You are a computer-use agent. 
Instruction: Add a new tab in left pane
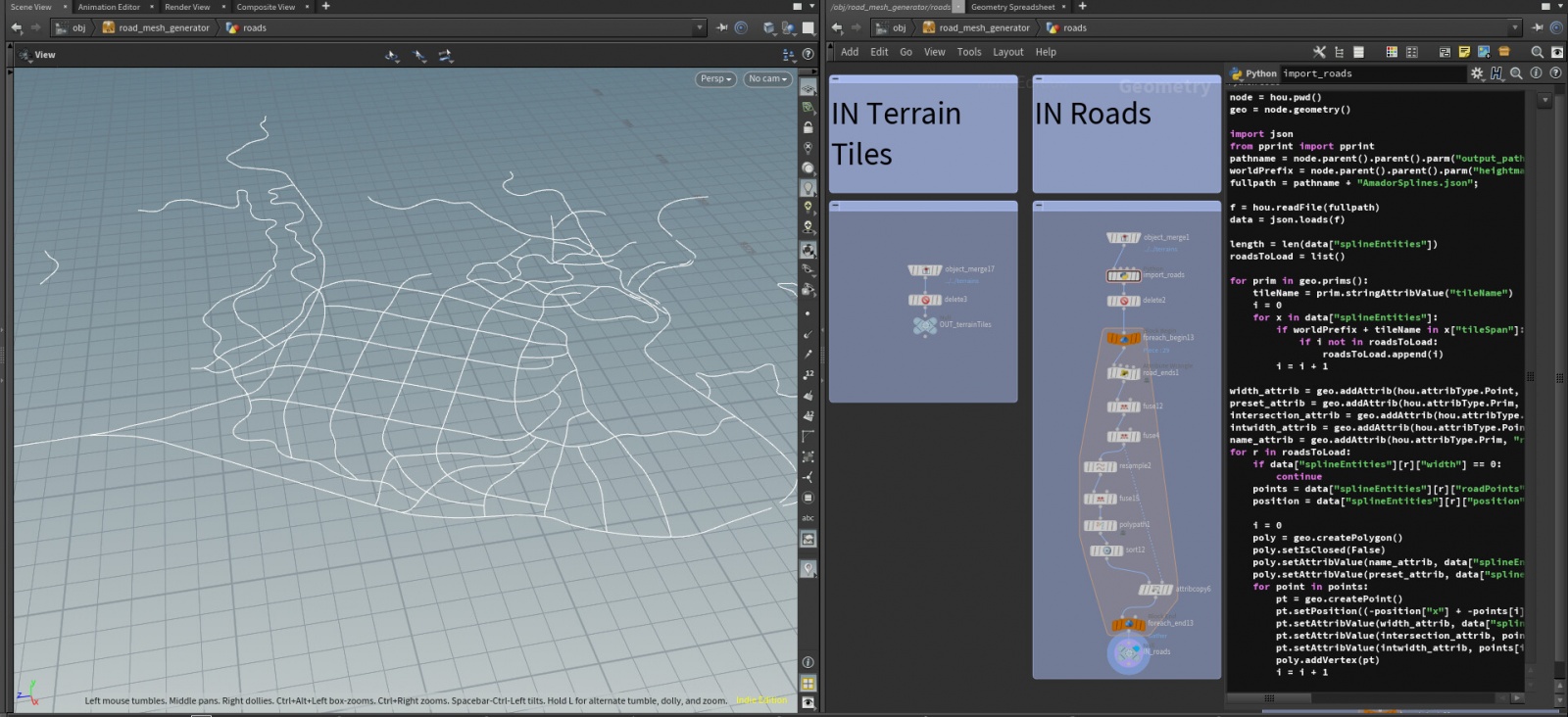coord(326,7)
